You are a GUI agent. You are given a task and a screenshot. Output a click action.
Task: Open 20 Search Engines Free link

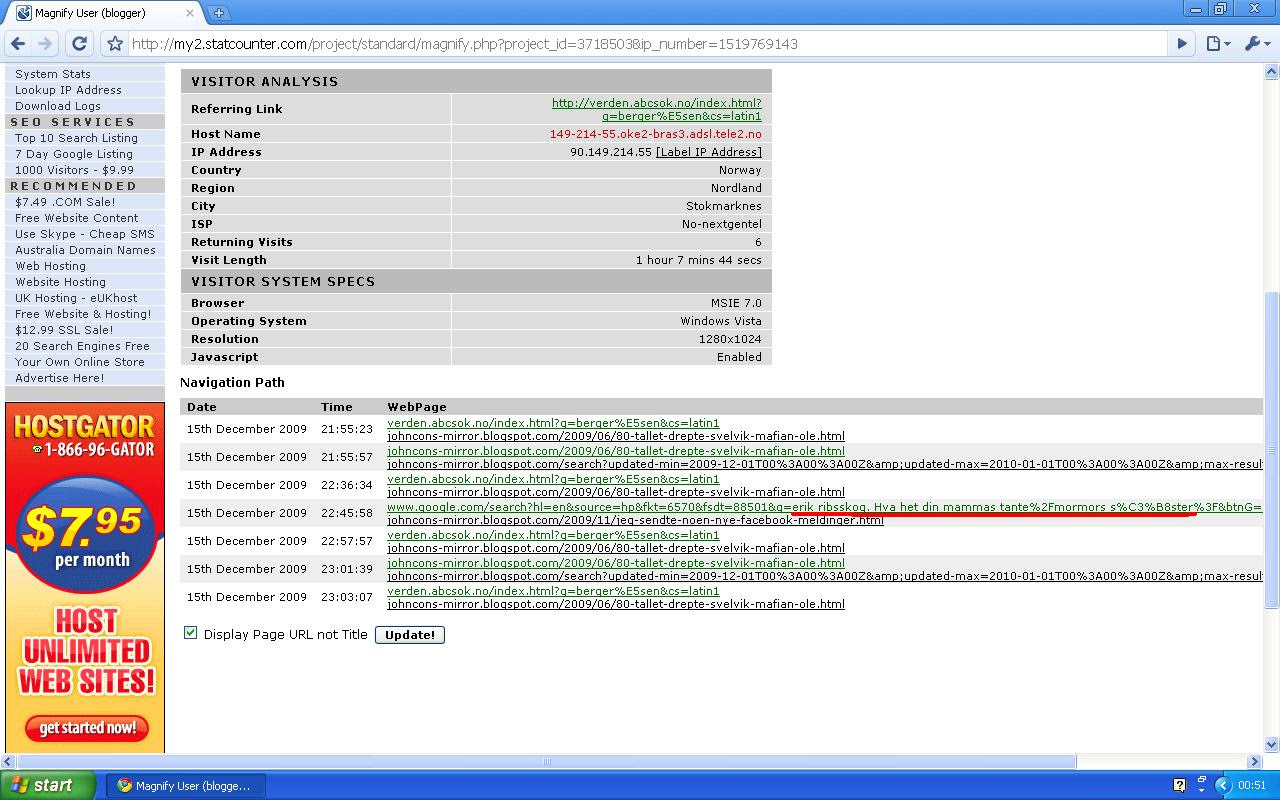[x=82, y=346]
